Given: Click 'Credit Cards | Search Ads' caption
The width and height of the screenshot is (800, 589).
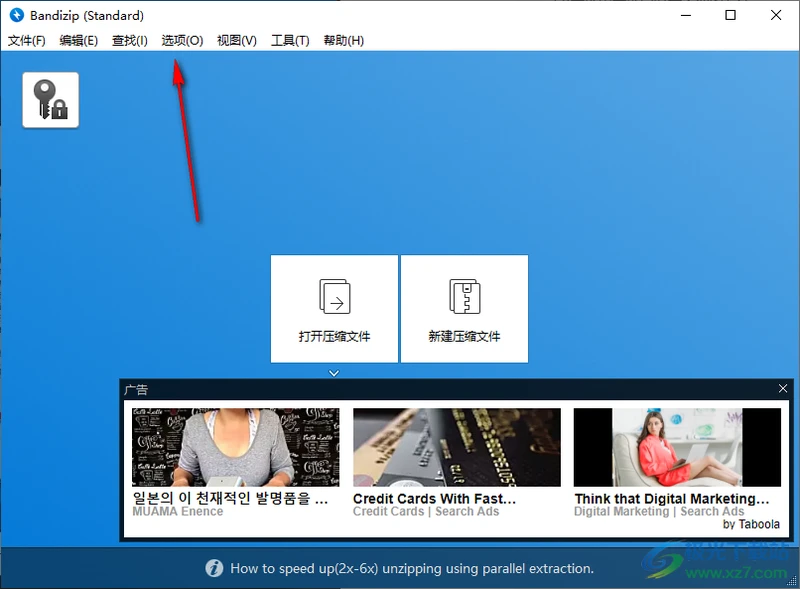Looking at the screenshot, I should coord(426,511).
